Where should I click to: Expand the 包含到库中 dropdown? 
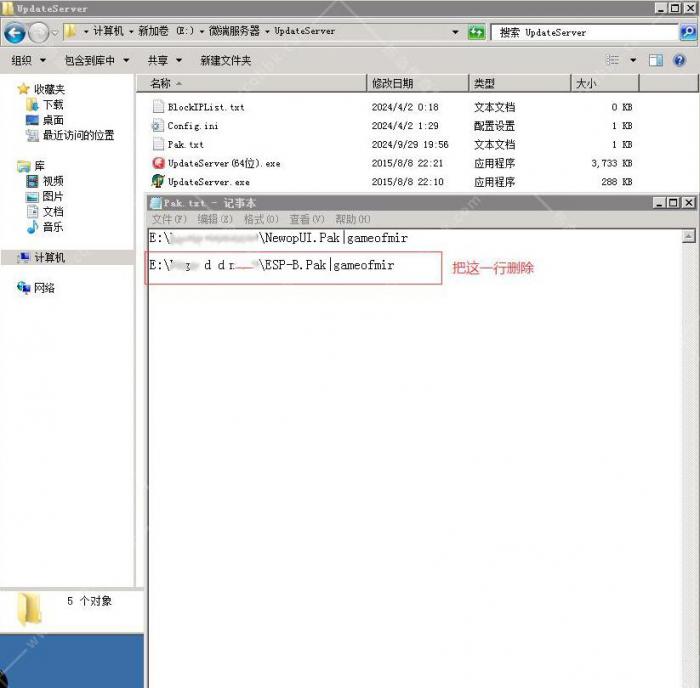96,60
